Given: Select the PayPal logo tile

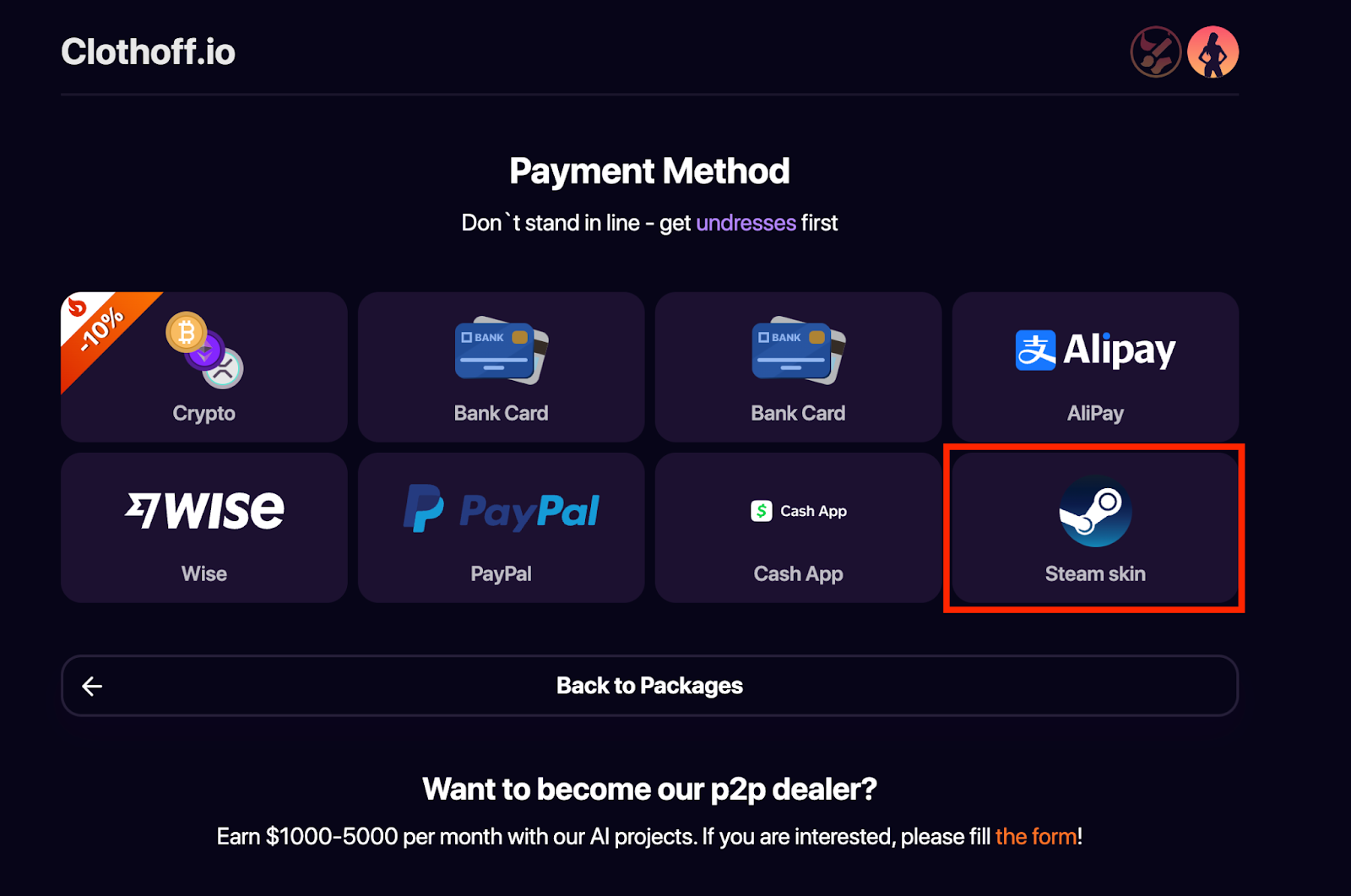Looking at the screenshot, I should click(502, 509).
